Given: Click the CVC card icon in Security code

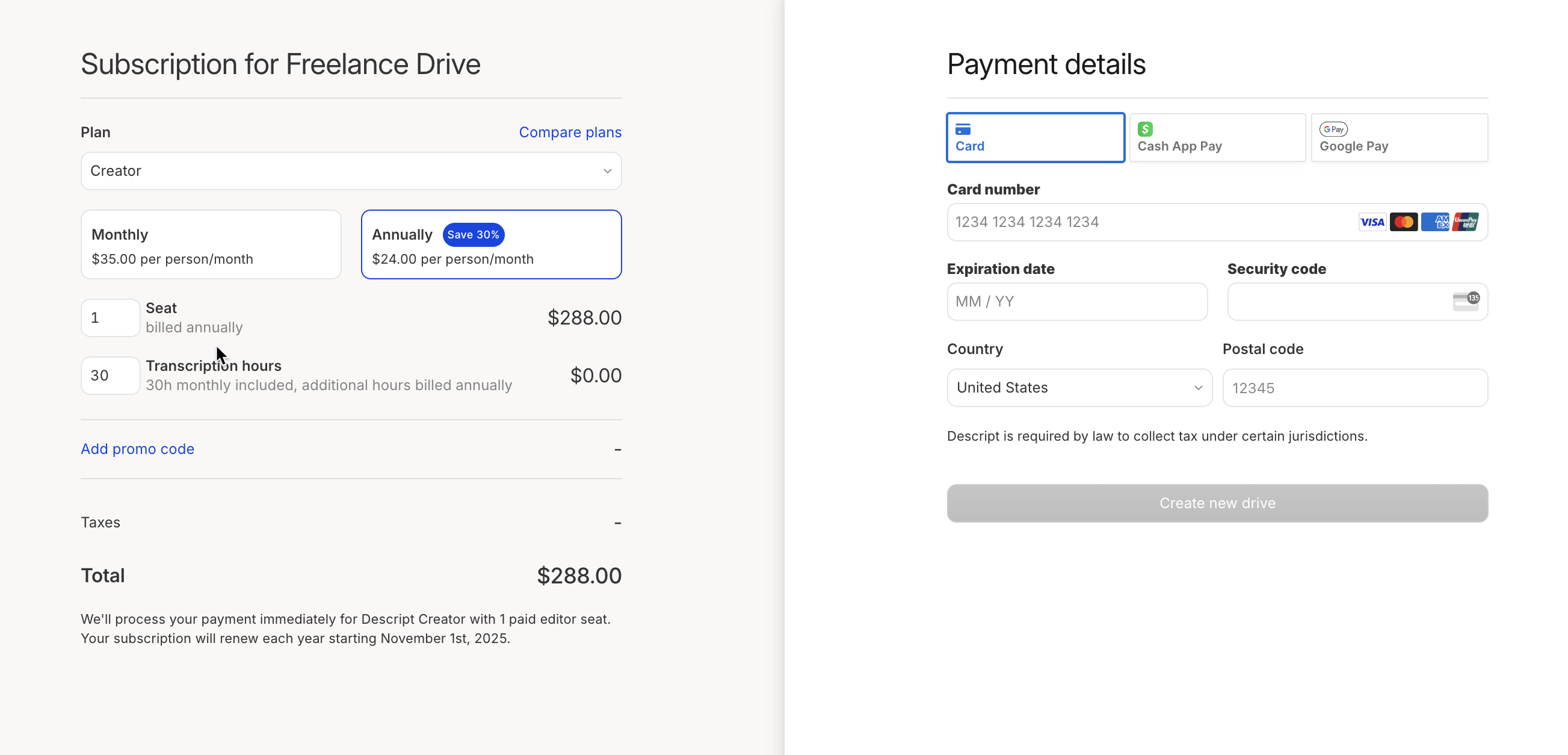Looking at the screenshot, I should coord(1466,302).
